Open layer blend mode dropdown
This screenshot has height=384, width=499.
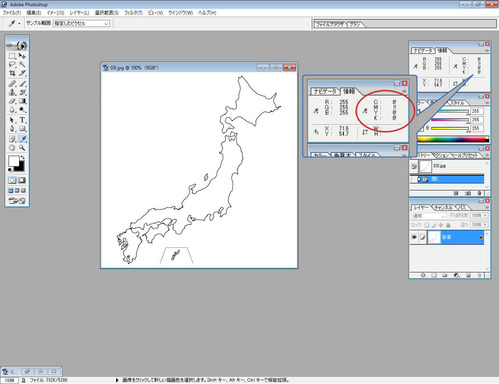point(429,216)
